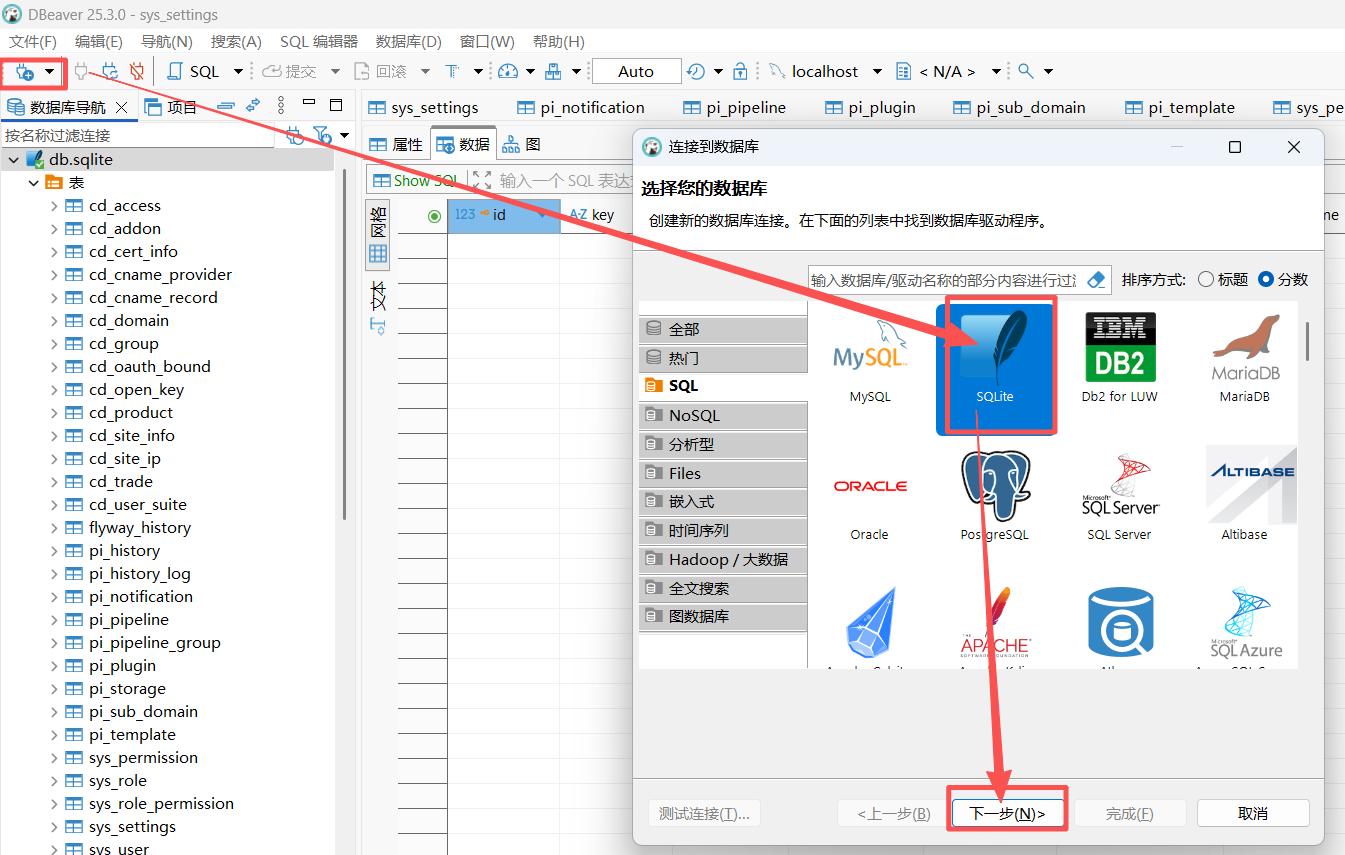
Task: Click the 下一步(N)> button
Action: click(x=1006, y=814)
